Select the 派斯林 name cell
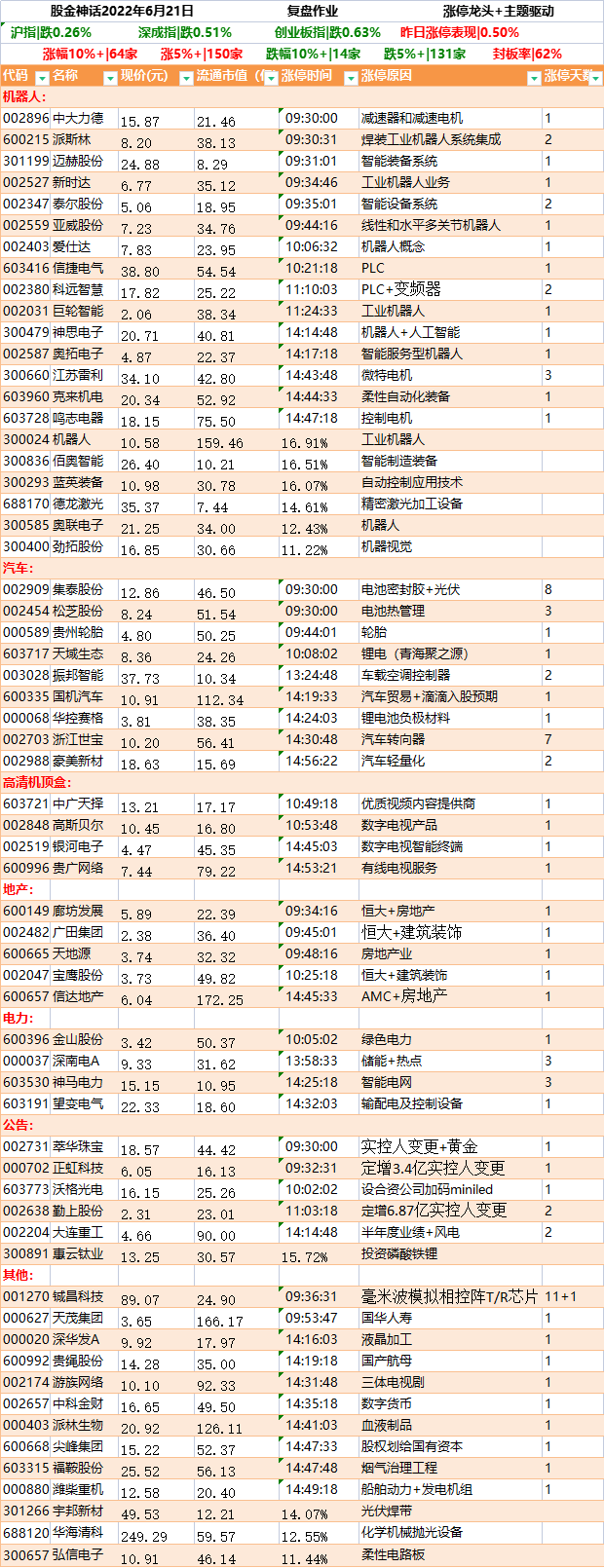Image resolution: width=604 pixels, height=1568 pixels. pyautogui.click(x=84, y=139)
